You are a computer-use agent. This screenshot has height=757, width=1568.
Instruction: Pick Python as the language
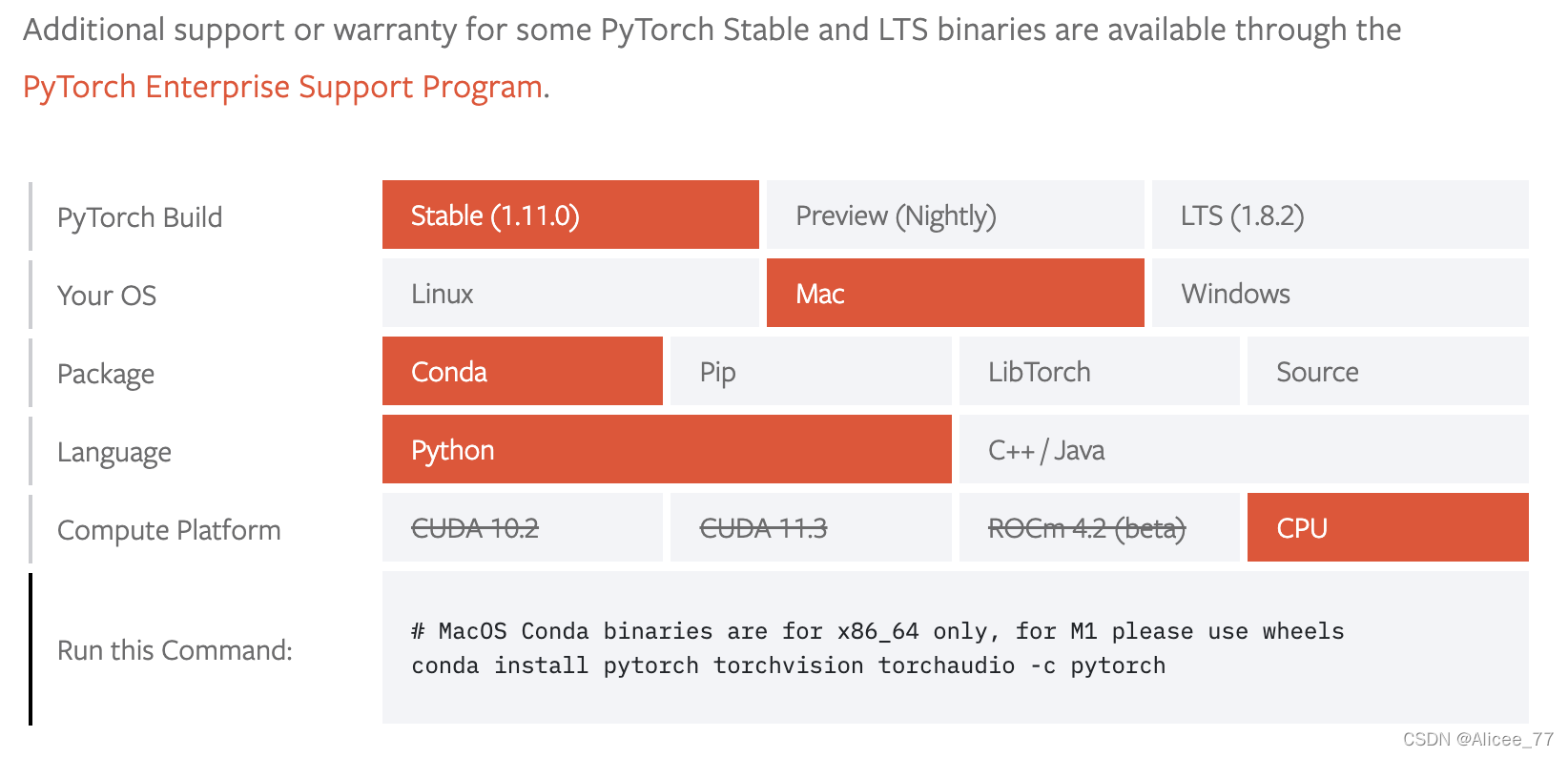click(666, 450)
